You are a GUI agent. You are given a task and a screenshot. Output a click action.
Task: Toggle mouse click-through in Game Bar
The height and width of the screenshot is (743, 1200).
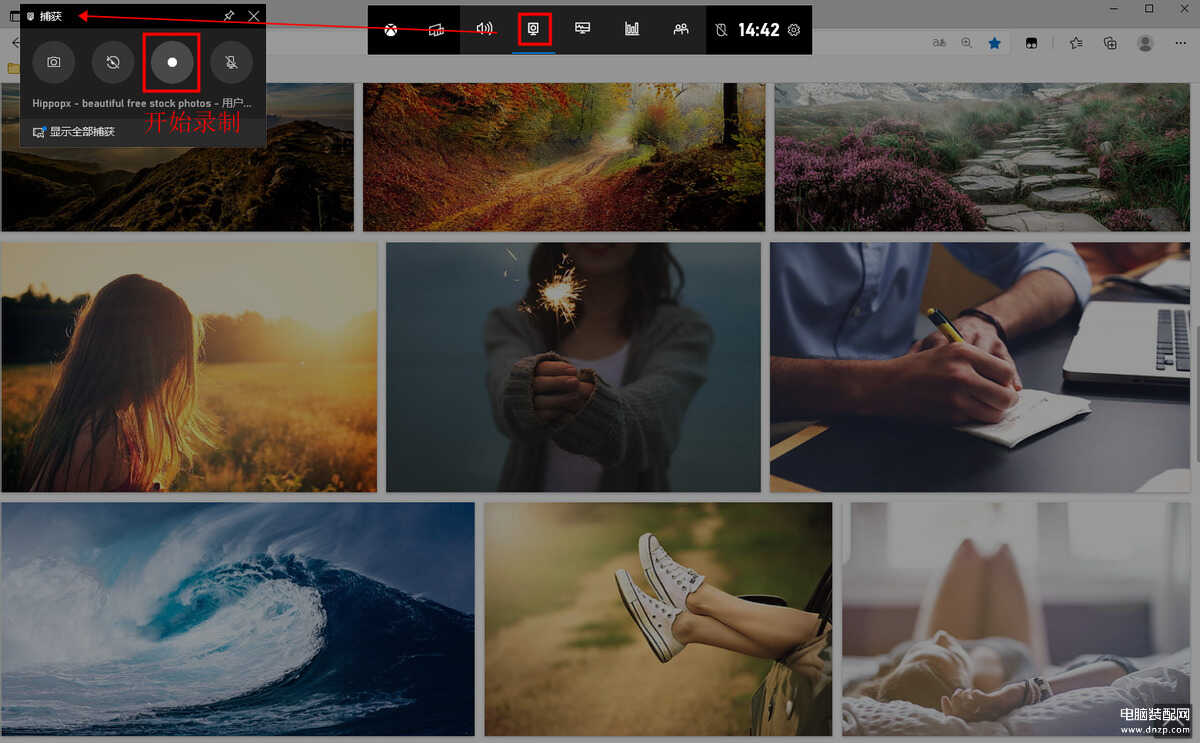point(722,30)
